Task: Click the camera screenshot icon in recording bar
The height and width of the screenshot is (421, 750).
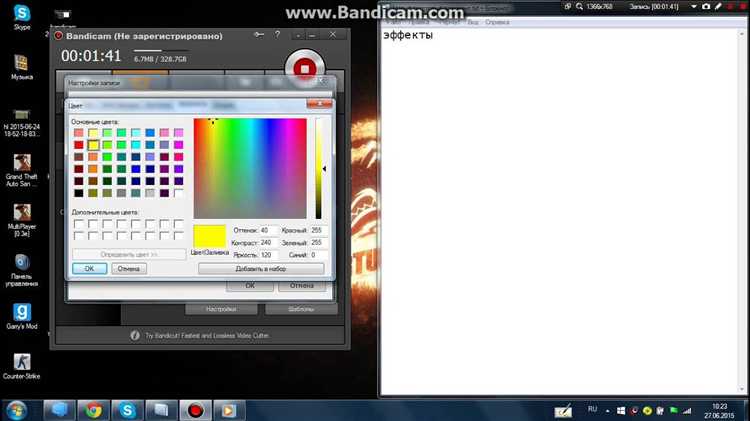Action: coord(707,7)
